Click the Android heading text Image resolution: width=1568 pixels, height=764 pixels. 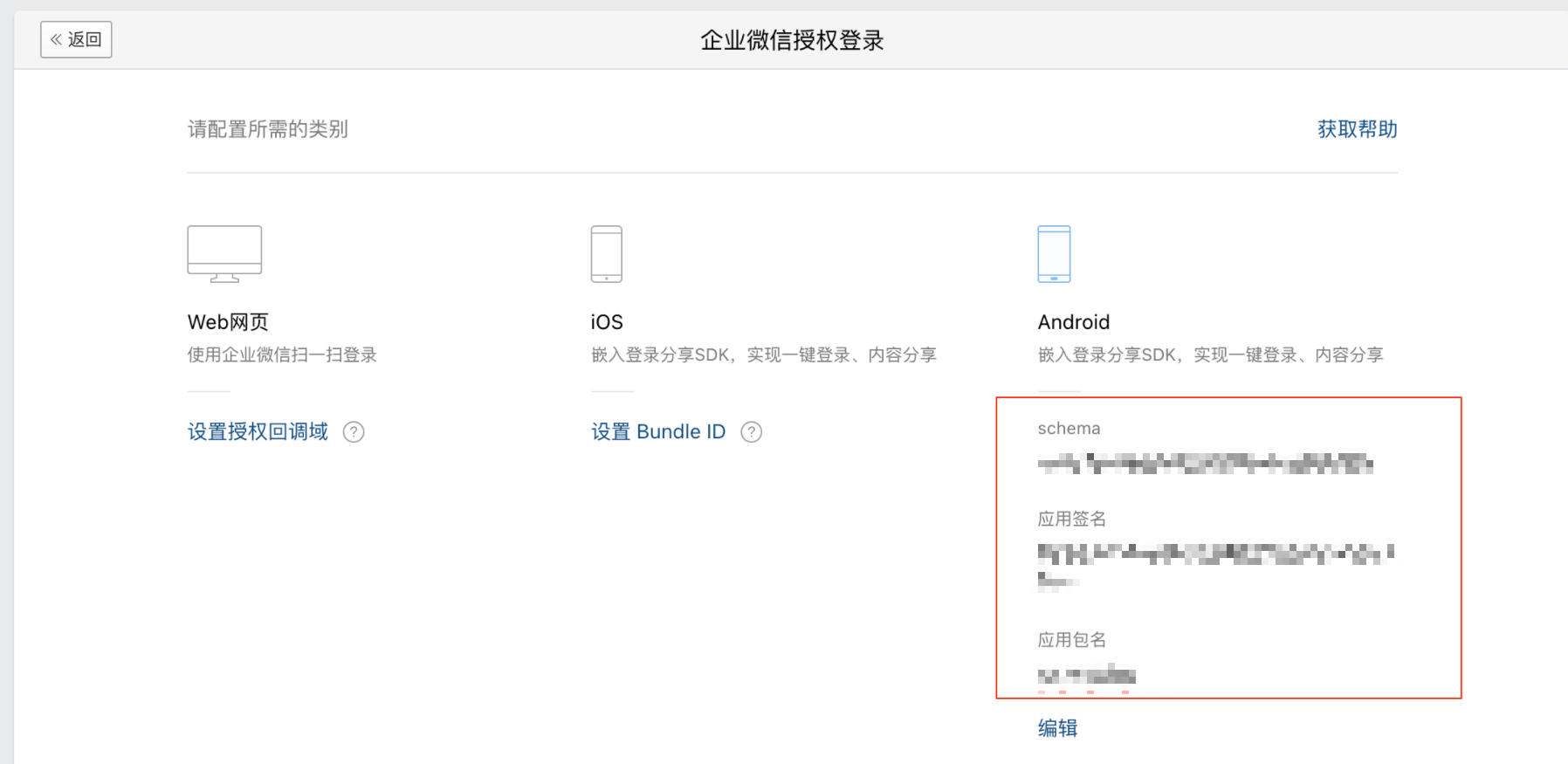(1073, 322)
